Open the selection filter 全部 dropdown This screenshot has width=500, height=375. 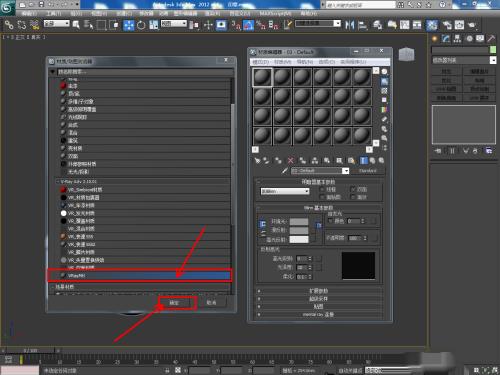57,24
